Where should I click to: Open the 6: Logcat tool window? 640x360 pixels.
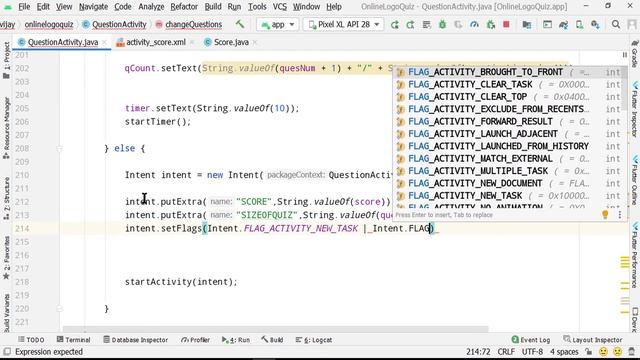[x=313, y=340]
